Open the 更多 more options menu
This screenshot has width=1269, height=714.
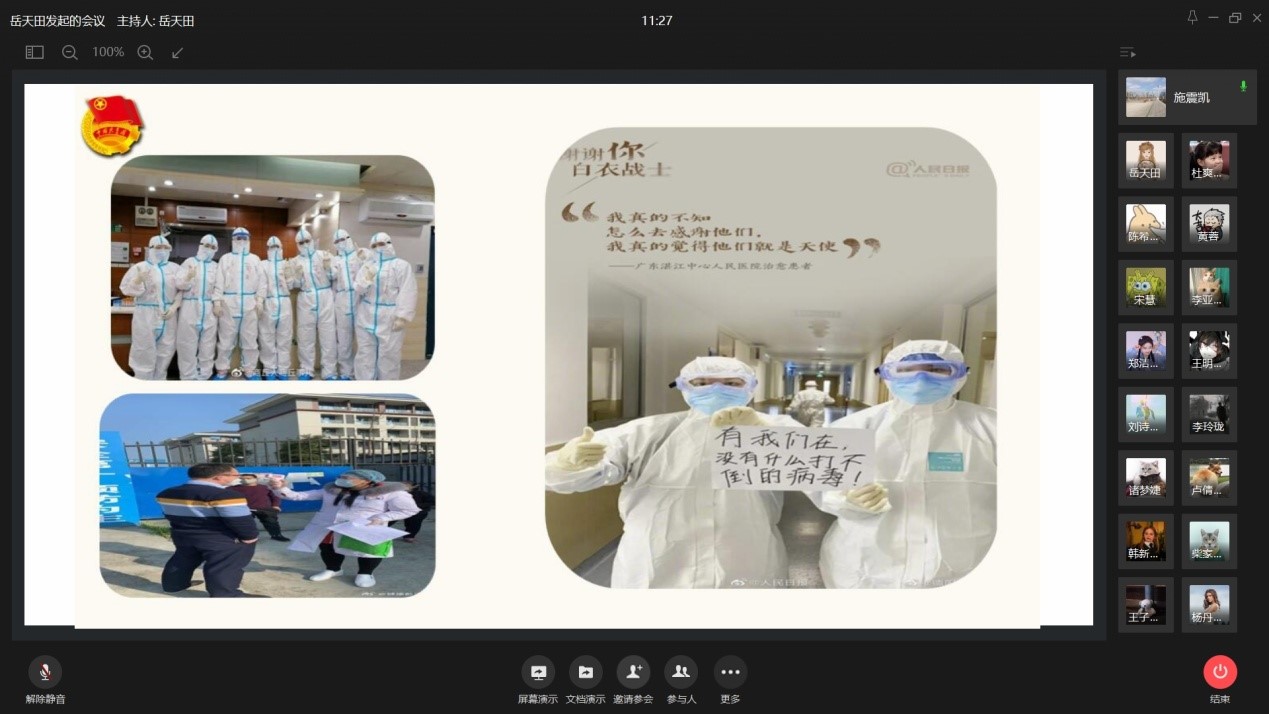[x=730, y=673]
